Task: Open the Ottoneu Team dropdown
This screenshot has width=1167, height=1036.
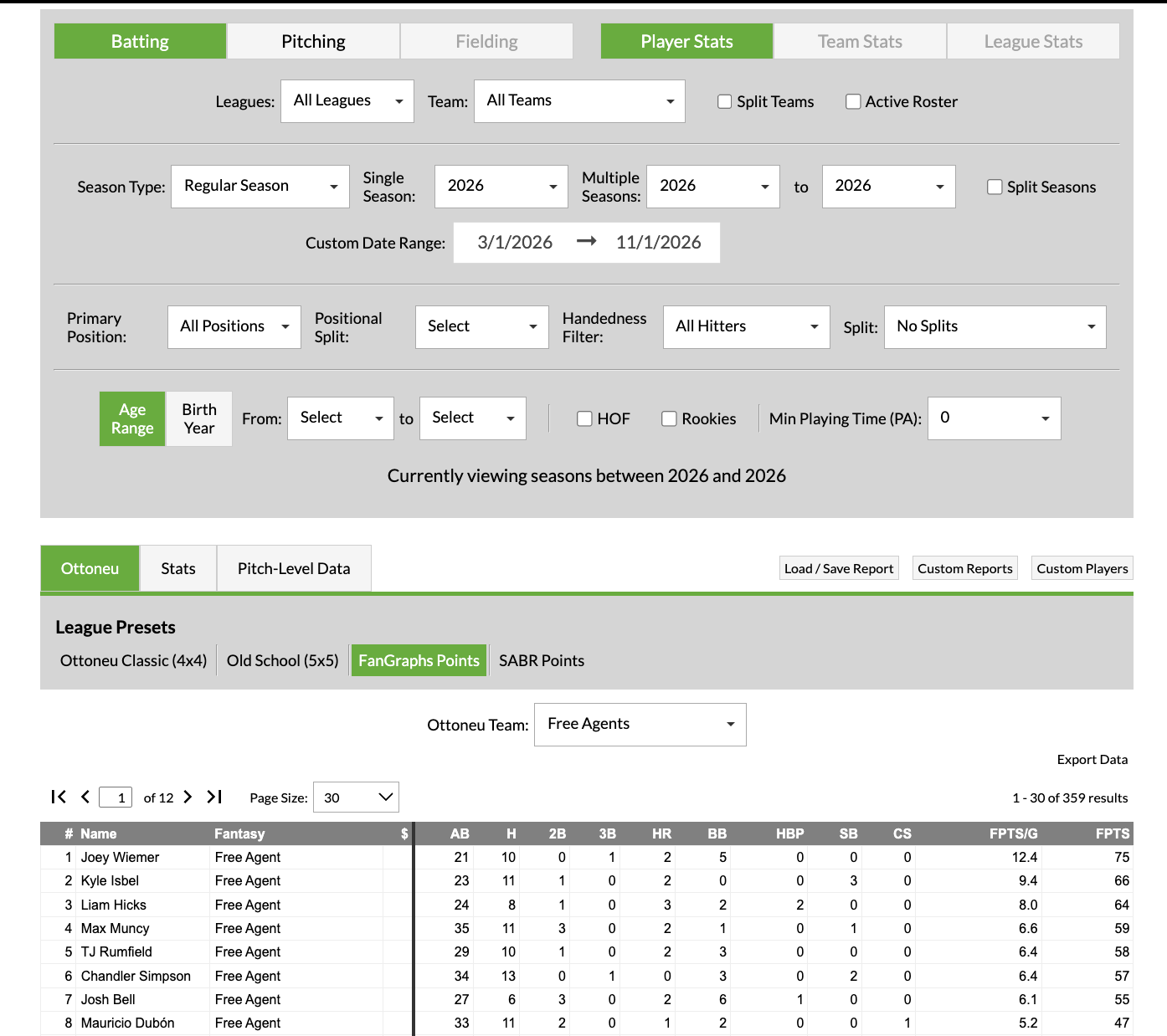Action: click(640, 724)
